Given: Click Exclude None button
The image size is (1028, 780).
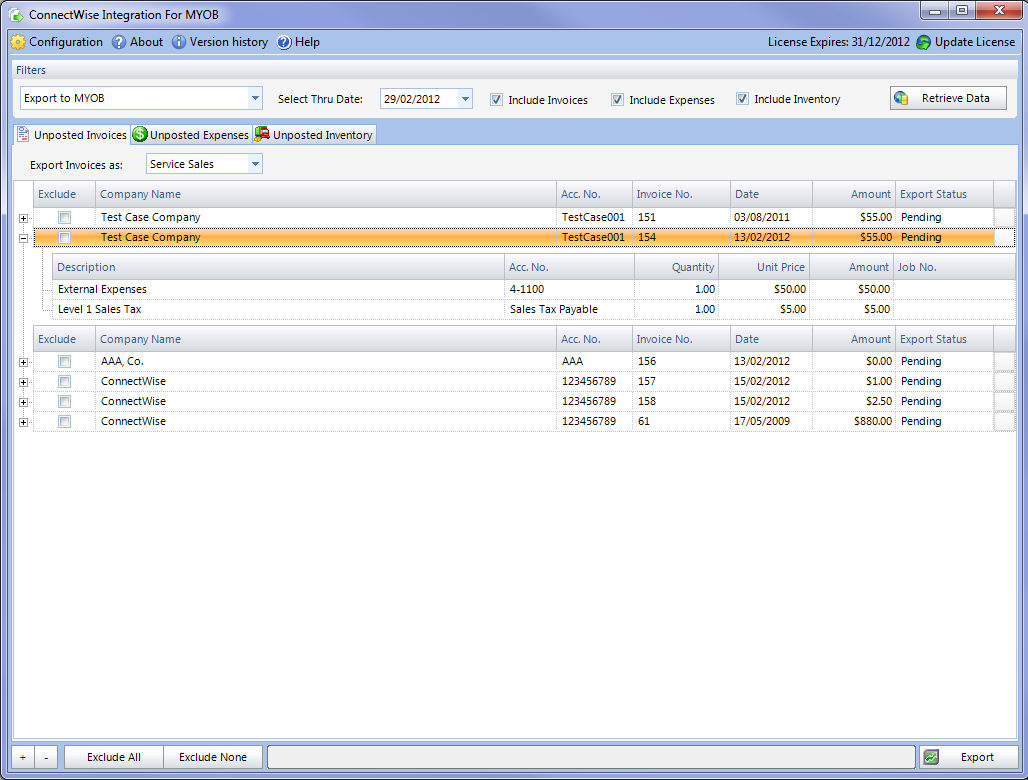Looking at the screenshot, I should pos(213,757).
